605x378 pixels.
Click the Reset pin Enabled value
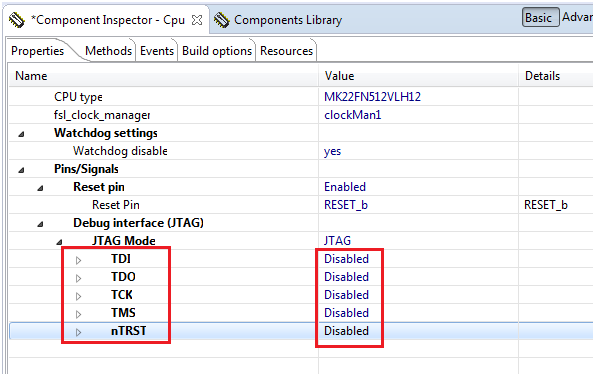pyautogui.click(x=345, y=187)
